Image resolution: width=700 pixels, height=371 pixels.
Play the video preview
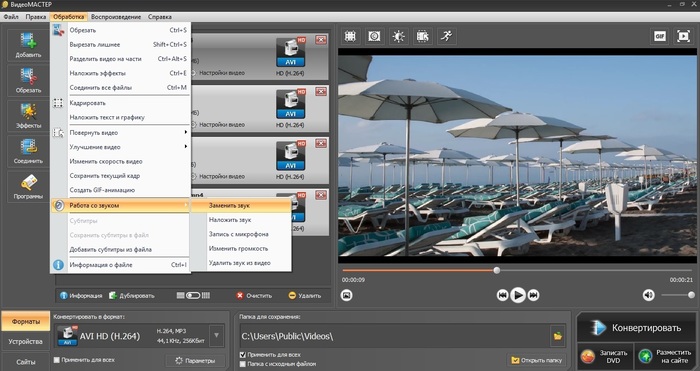(x=518, y=295)
